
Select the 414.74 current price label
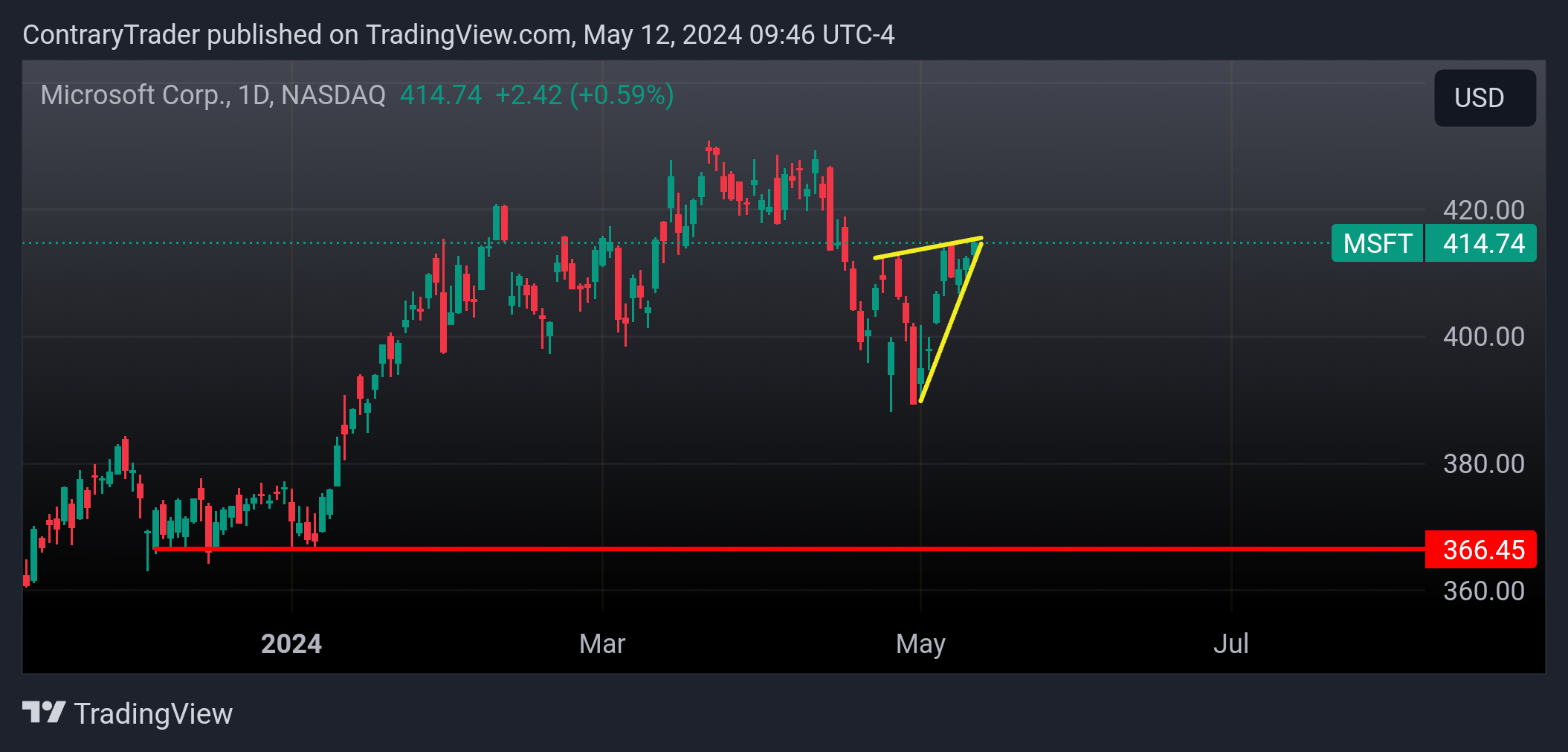[x=1481, y=243]
